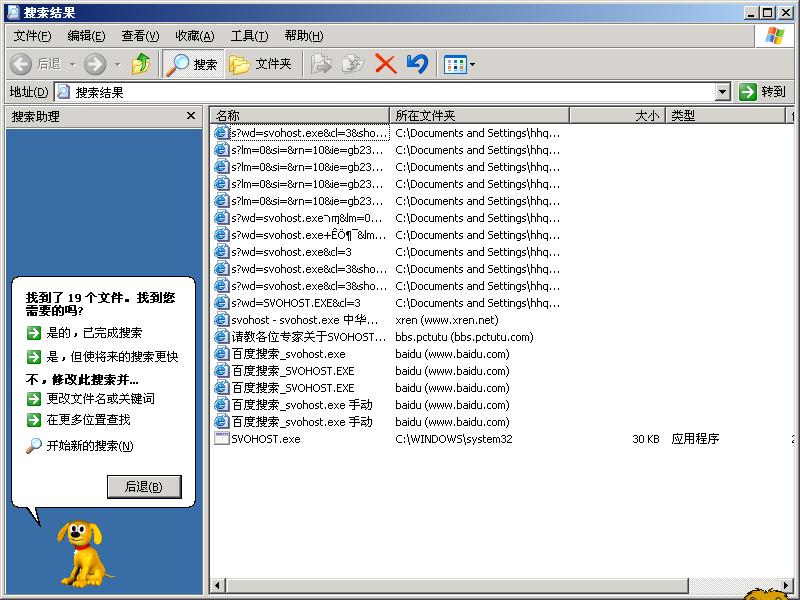Image resolution: width=800 pixels, height=600 pixels.
Task: Click the yellow search dog character
Action: pos(84,554)
